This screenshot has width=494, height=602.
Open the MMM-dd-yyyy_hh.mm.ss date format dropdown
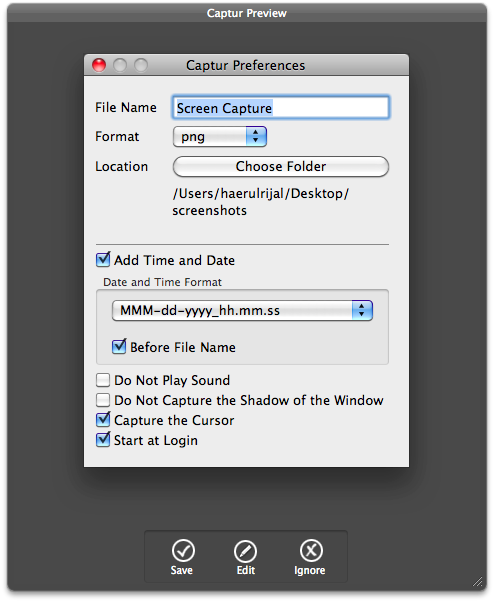[242, 310]
